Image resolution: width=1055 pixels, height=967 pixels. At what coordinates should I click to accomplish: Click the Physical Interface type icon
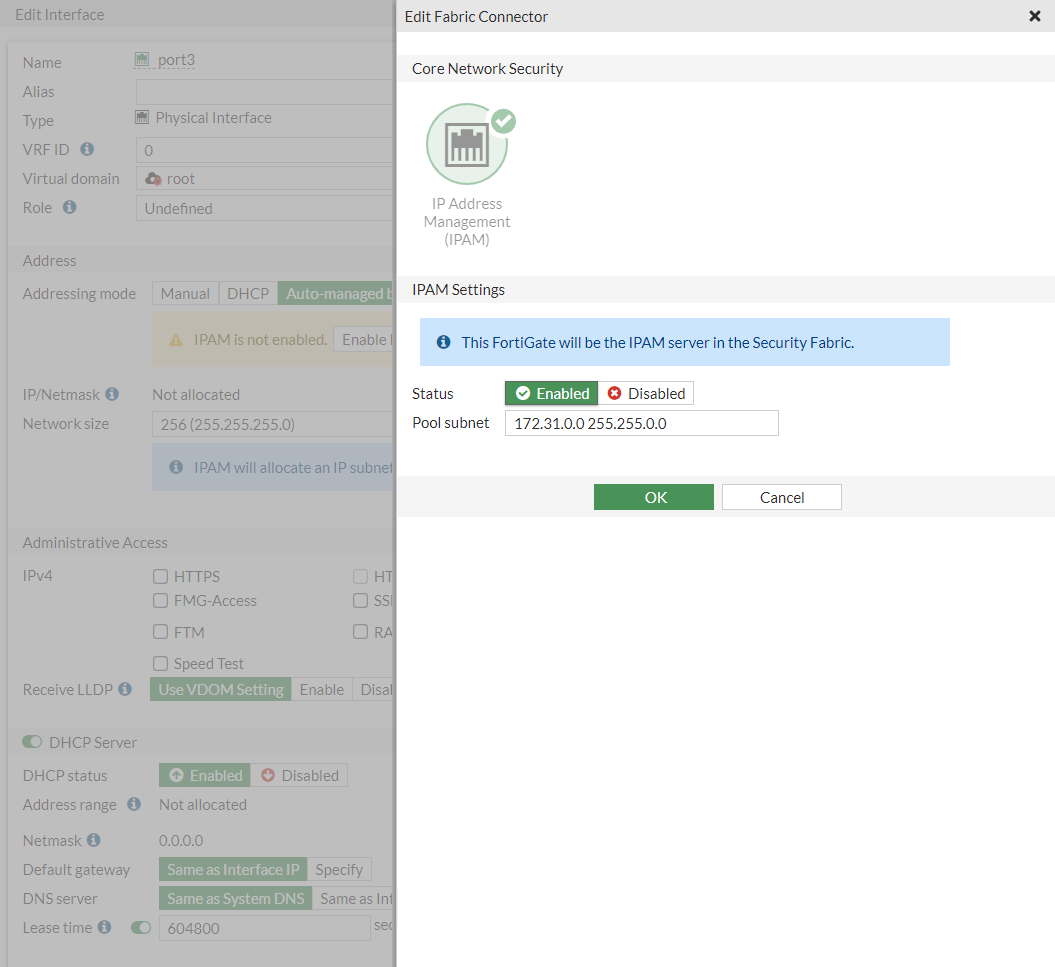click(x=142, y=118)
